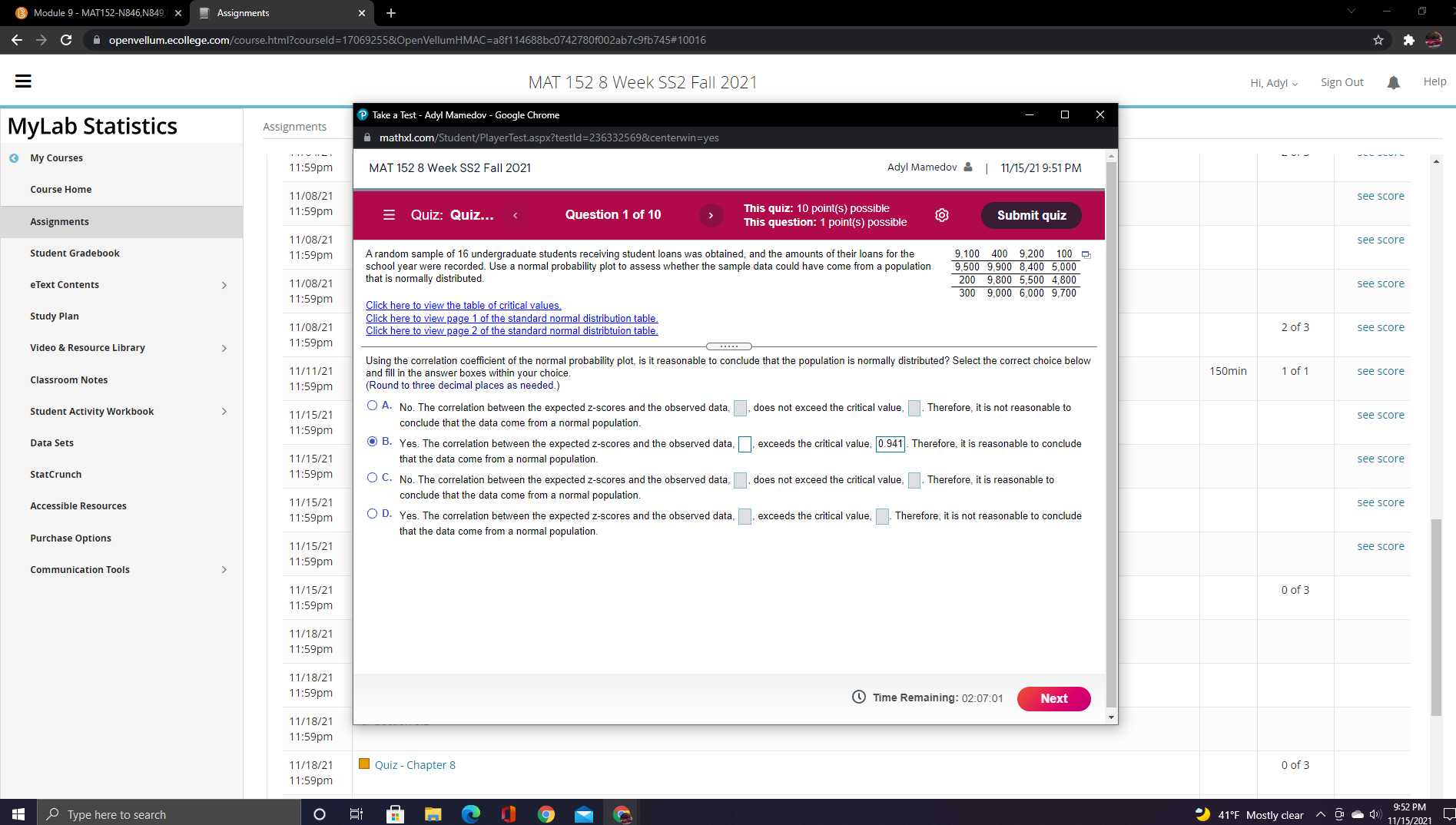Click the previous question chevron
Viewport: 1456px width, 825px height.
516,216
